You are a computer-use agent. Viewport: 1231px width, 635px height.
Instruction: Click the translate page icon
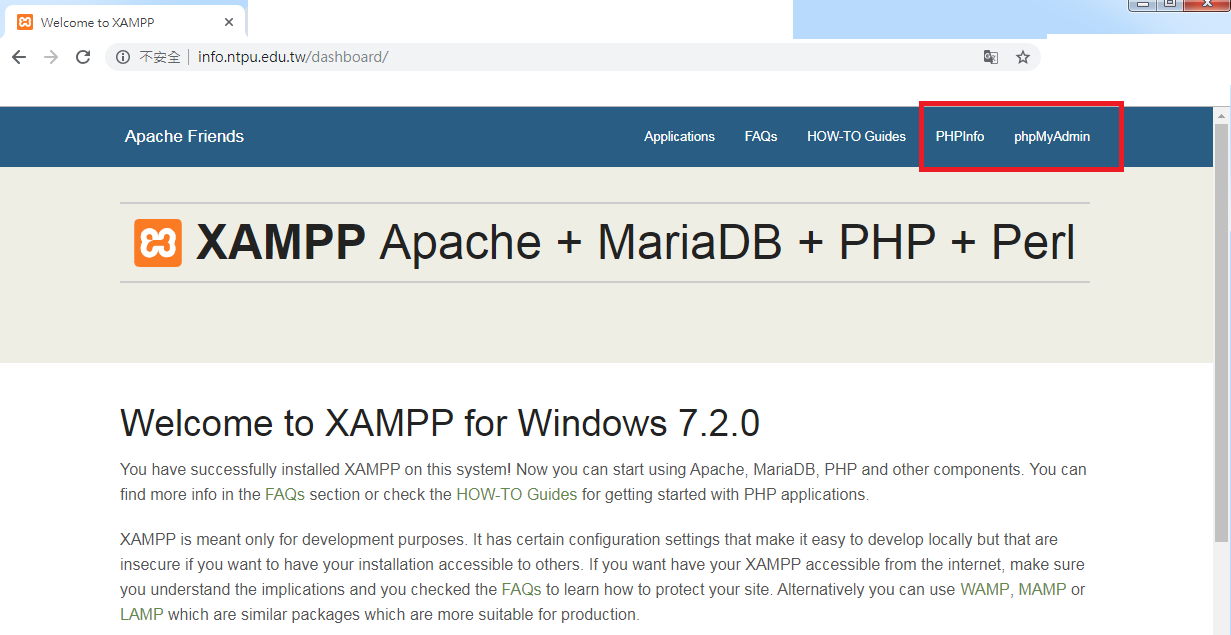991,57
